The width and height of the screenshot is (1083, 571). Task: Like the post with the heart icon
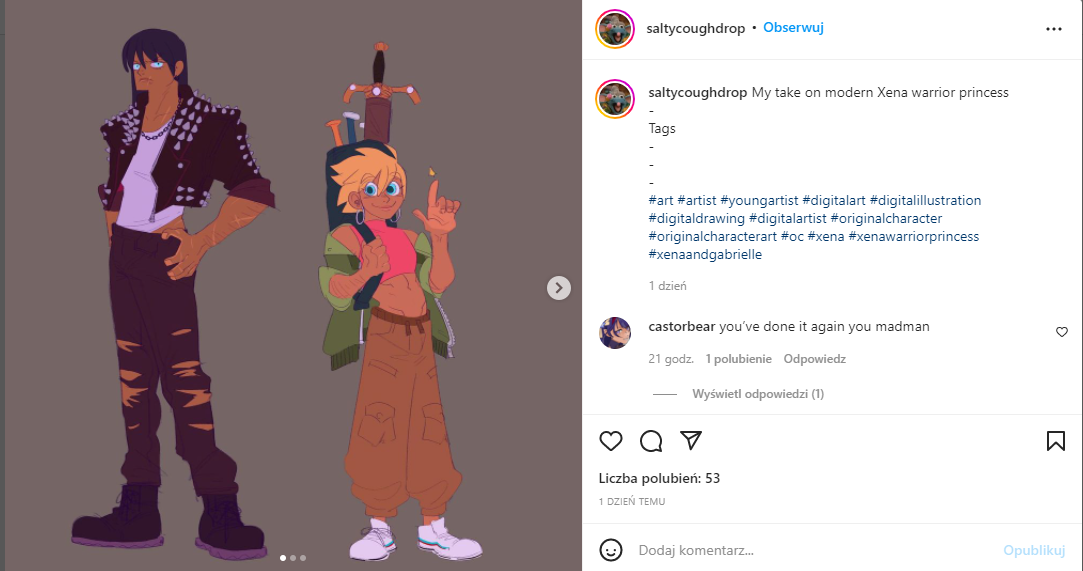(x=611, y=441)
